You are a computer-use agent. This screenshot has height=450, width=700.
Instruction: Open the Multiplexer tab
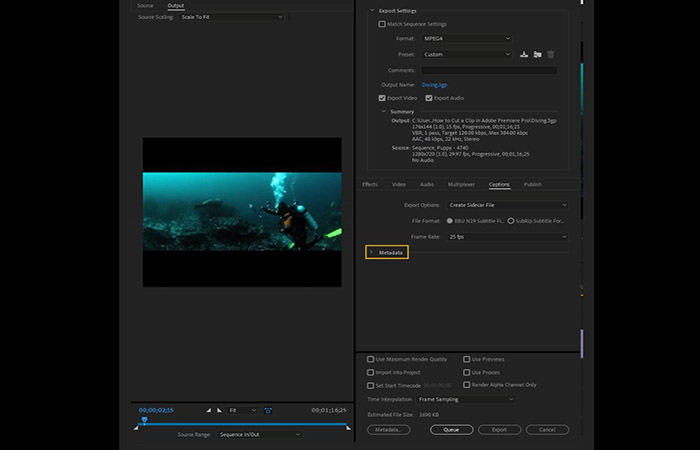pos(461,184)
